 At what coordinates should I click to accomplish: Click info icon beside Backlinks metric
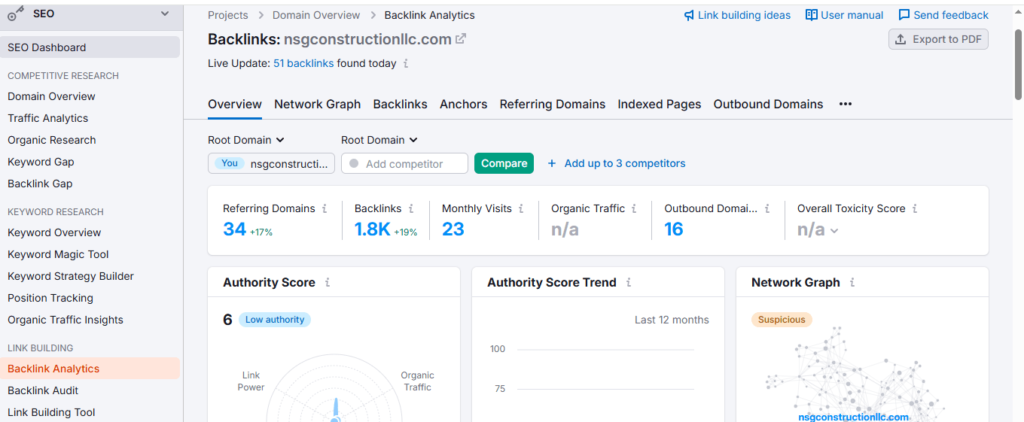[411, 209]
